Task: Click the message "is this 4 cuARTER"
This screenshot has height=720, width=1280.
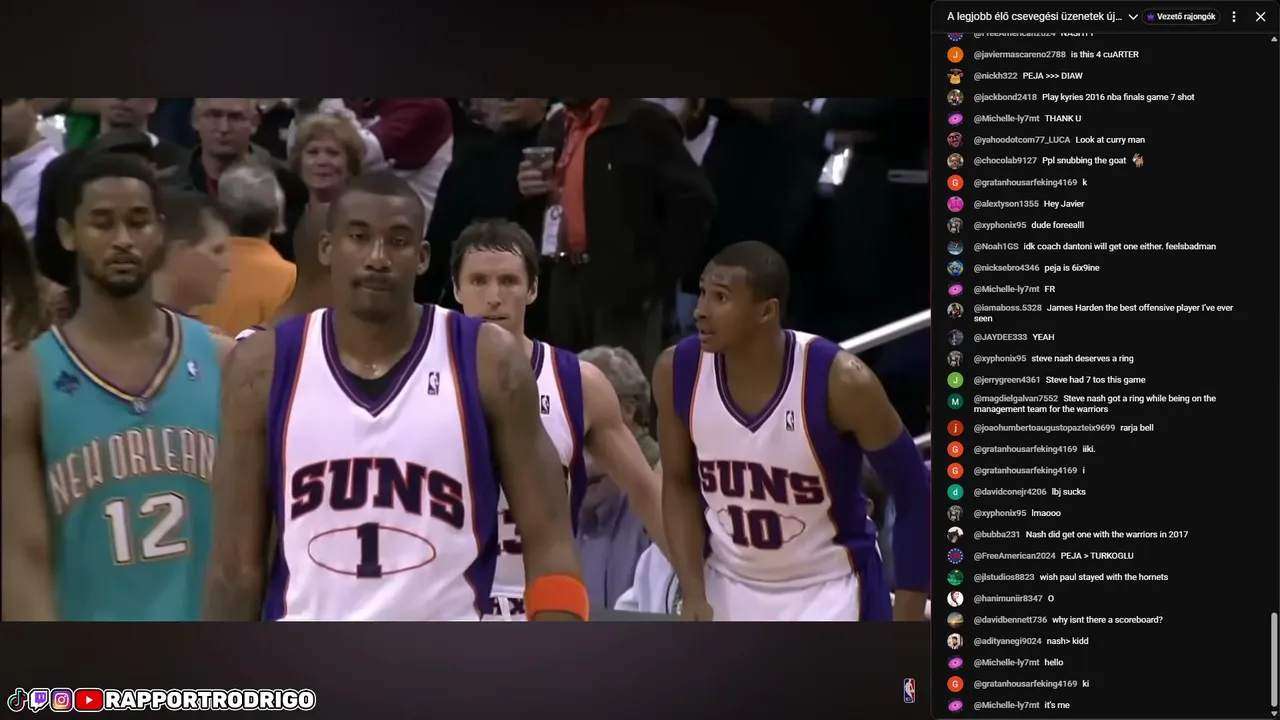Action: [x=1105, y=54]
